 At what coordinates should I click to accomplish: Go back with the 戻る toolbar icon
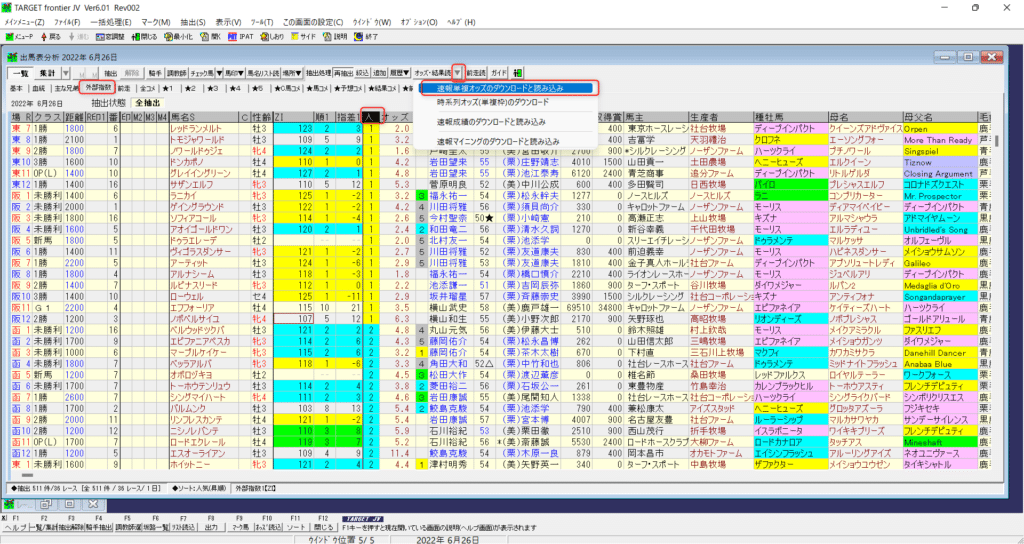(x=50, y=37)
